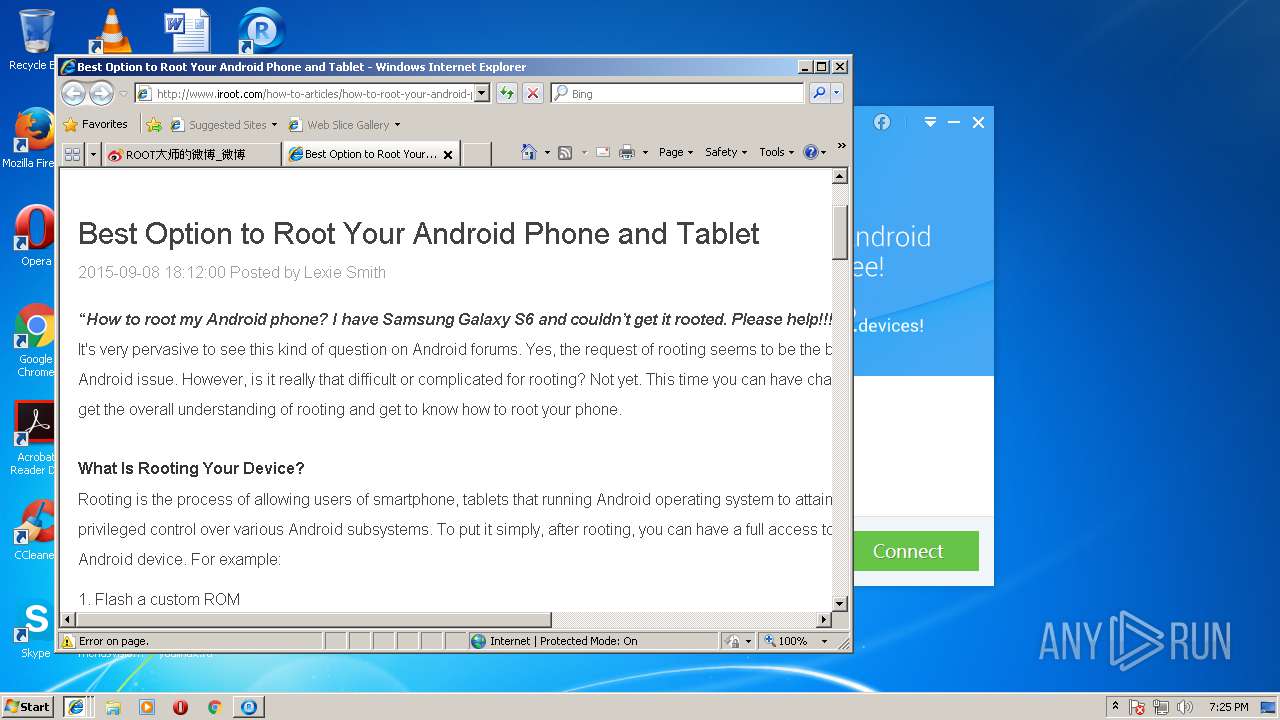Screen dimensions: 1280x720
Task: Open the Quick Tabs grid icon
Action: 72,154
